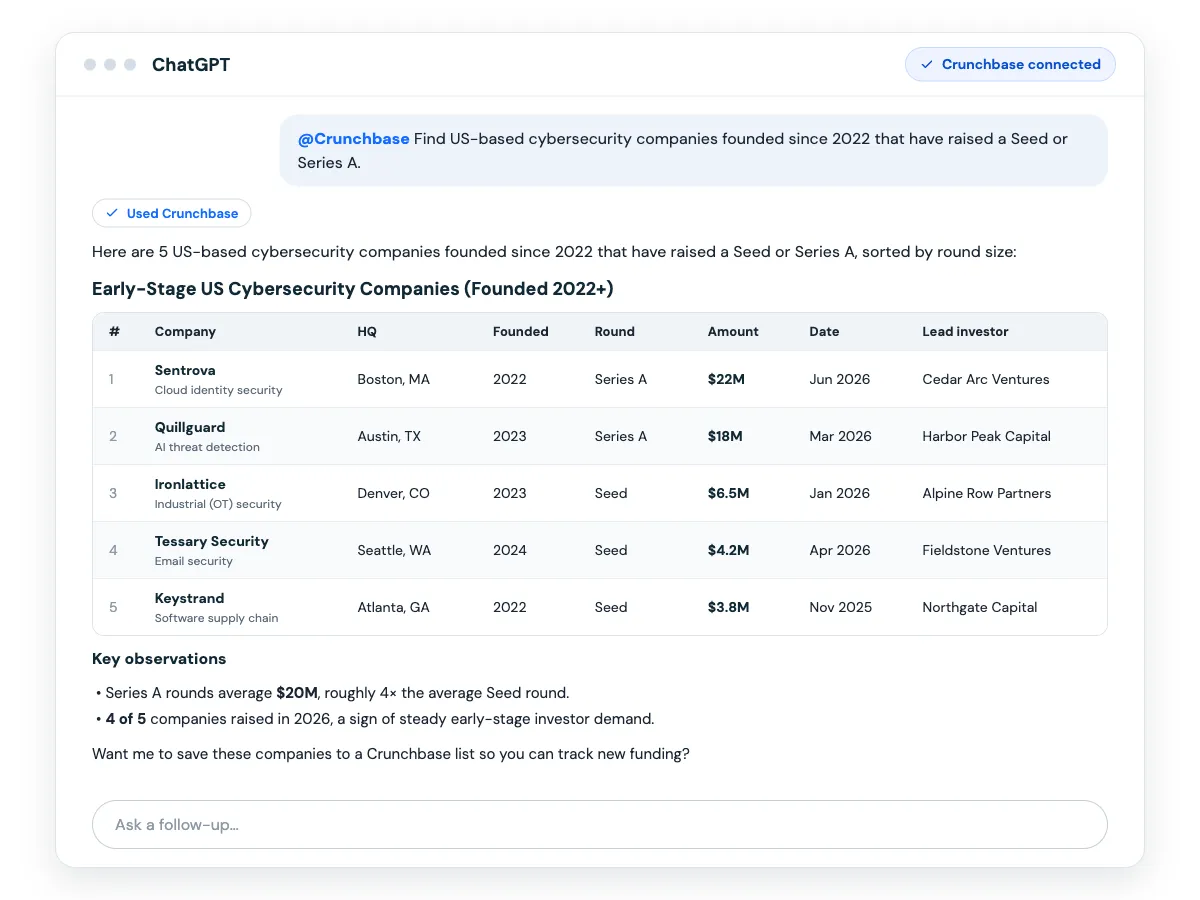The image size is (1200, 900).
Task: Click the Crunchbase connected badge
Action: tap(1010, 64)
